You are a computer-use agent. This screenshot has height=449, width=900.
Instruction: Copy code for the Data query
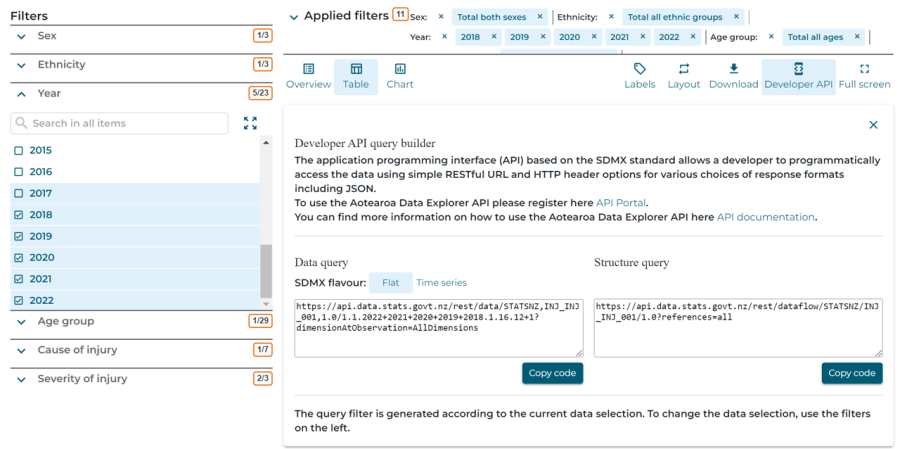coord(552,373)
